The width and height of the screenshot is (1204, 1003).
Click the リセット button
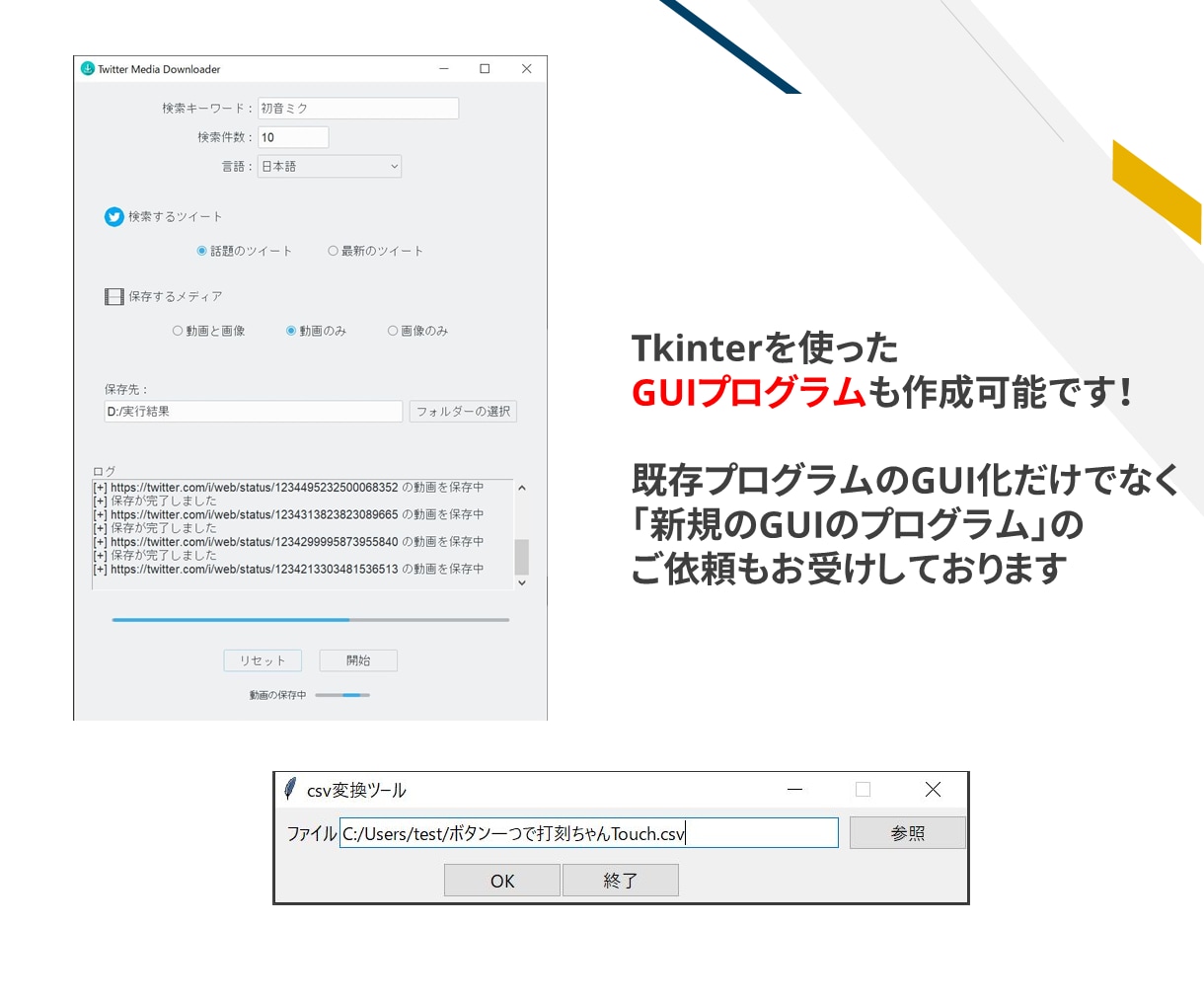point(263,660)
